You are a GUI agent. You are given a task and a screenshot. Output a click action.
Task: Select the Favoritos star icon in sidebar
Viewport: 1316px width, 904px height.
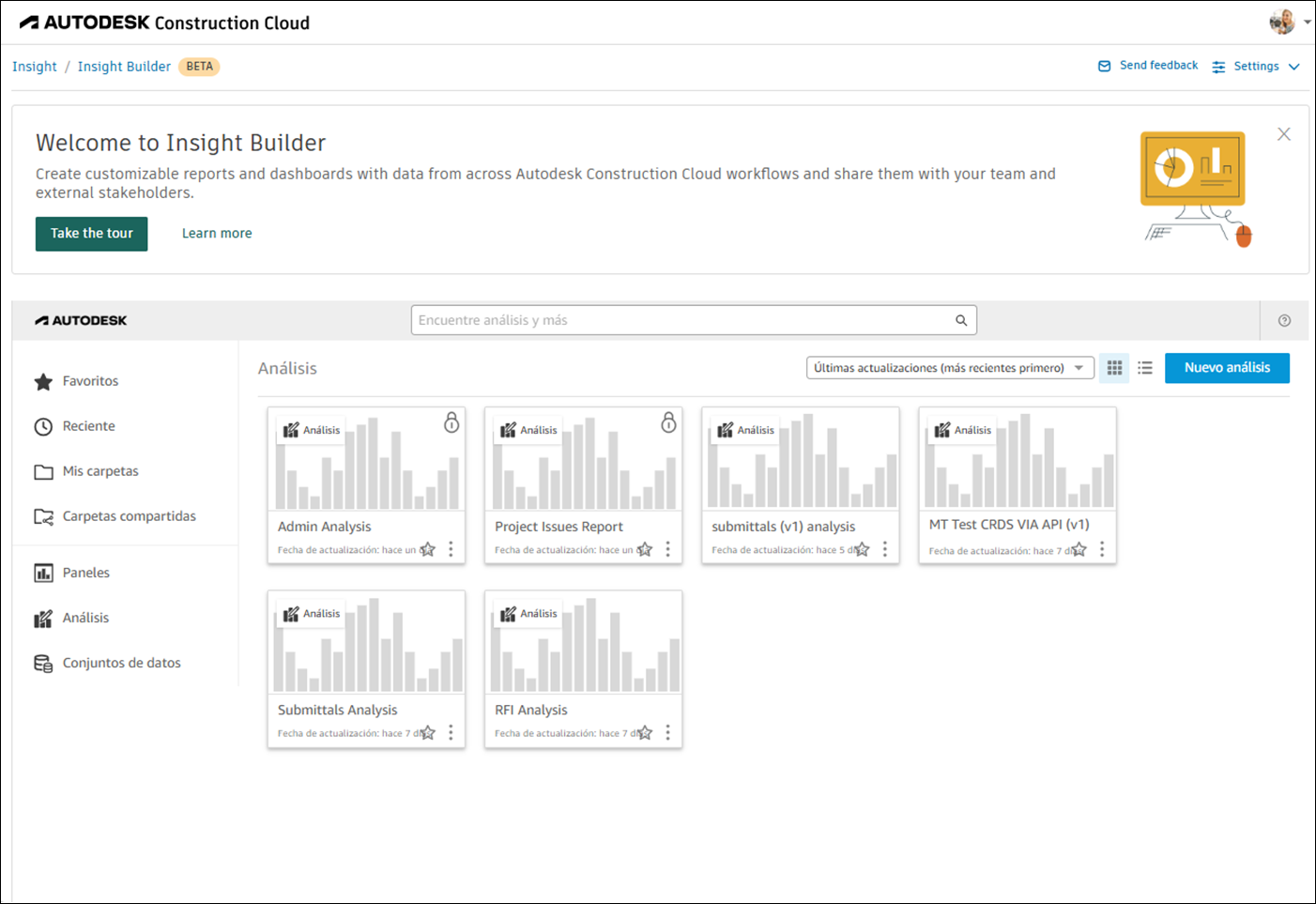(x=43, y=381)
